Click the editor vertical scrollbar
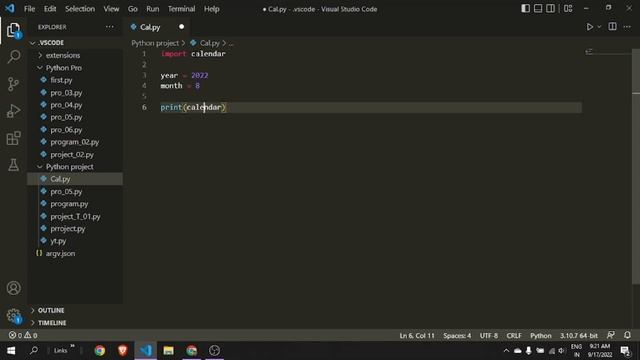This screenshot has width=640, height=360. click(x=636, y=167)
